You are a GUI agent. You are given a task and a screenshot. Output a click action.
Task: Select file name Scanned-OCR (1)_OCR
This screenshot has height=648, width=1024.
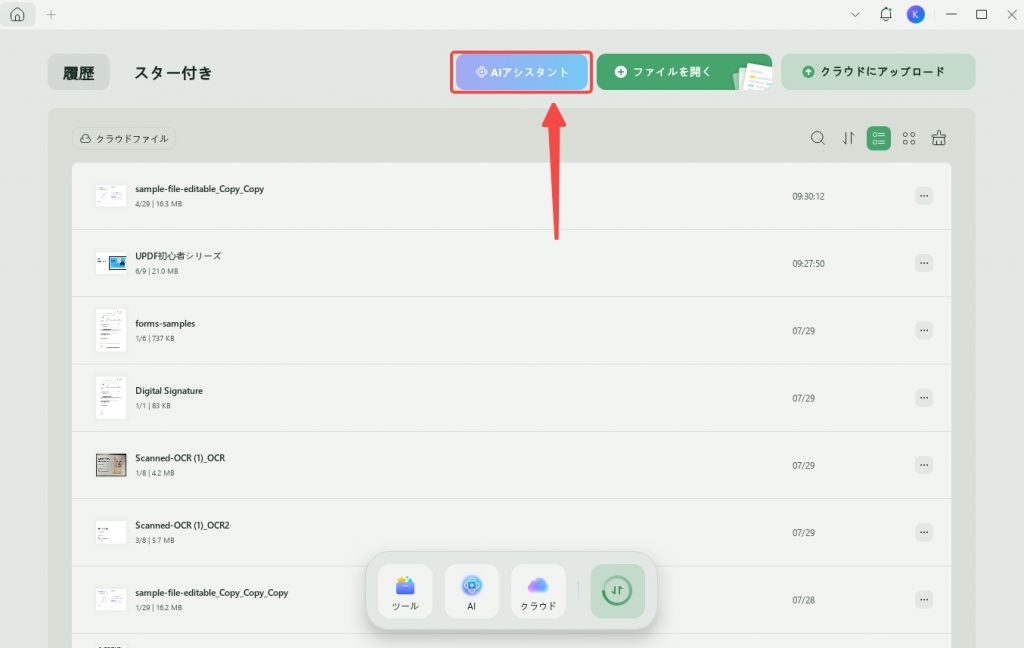coord(180,458)
